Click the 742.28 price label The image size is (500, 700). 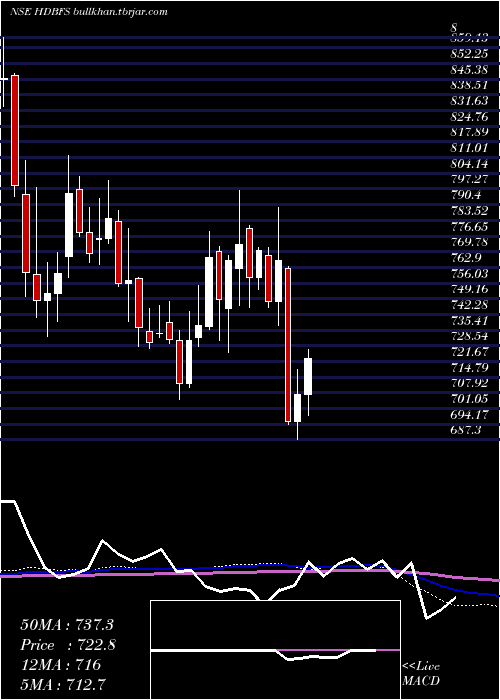(469, 305)
